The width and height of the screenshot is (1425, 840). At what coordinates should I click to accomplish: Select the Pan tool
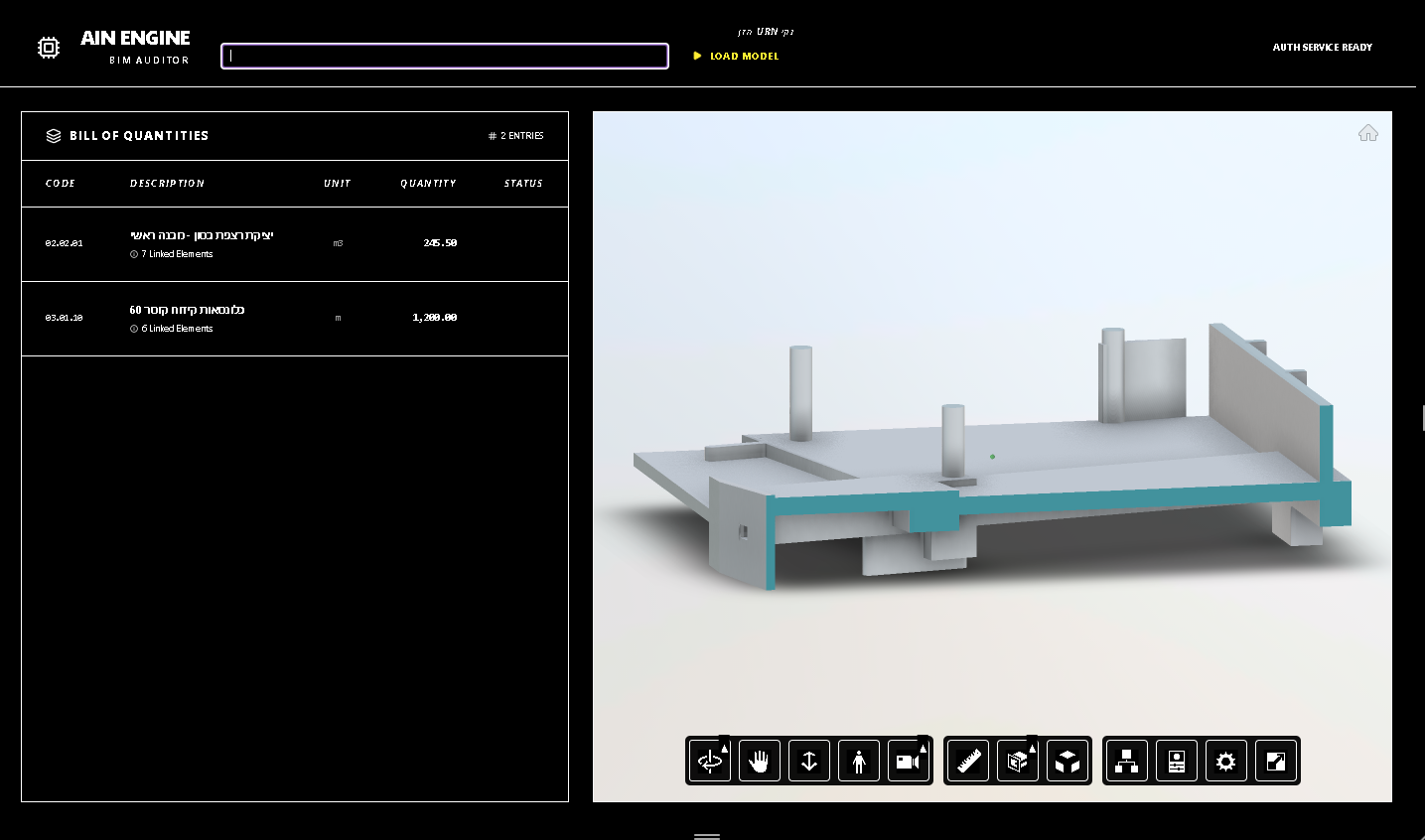point(760,761)
